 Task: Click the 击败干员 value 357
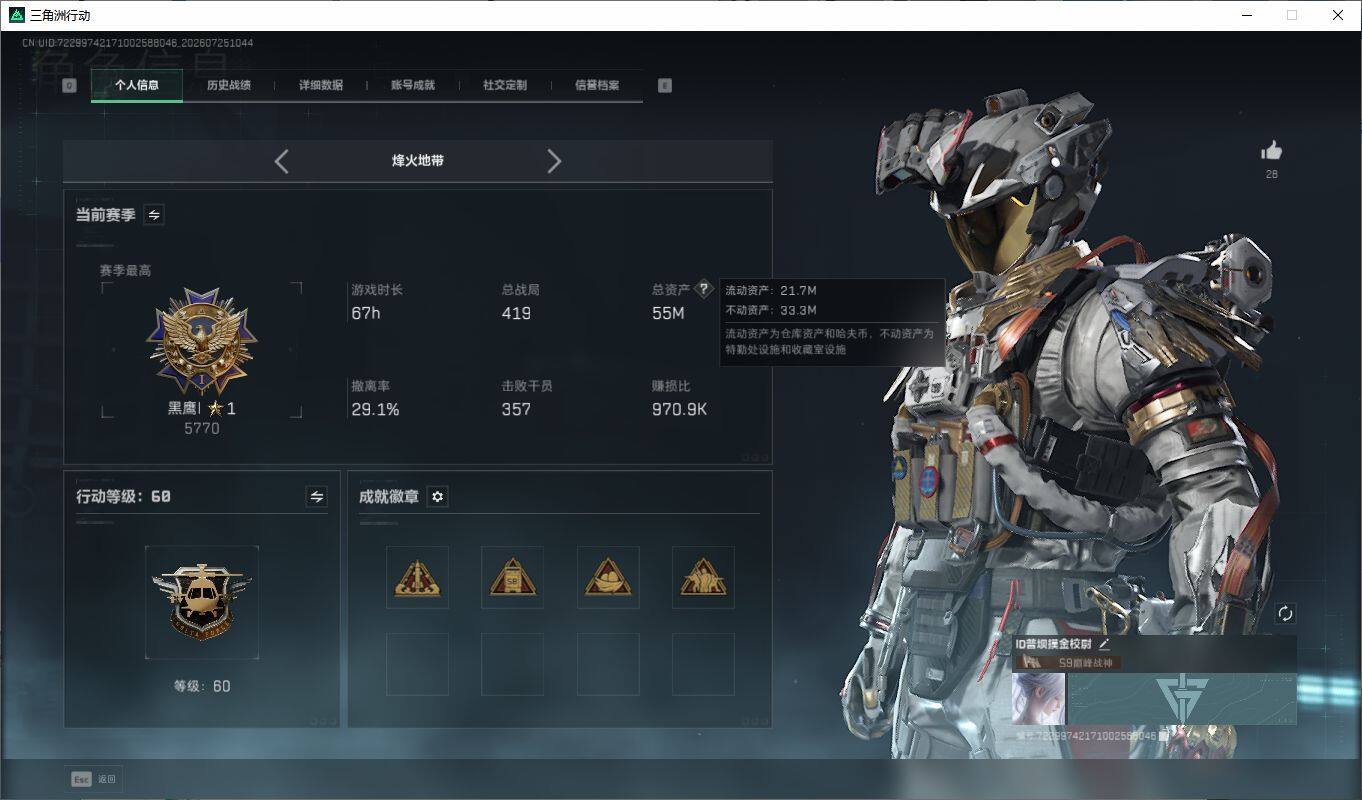click(516, 409)
